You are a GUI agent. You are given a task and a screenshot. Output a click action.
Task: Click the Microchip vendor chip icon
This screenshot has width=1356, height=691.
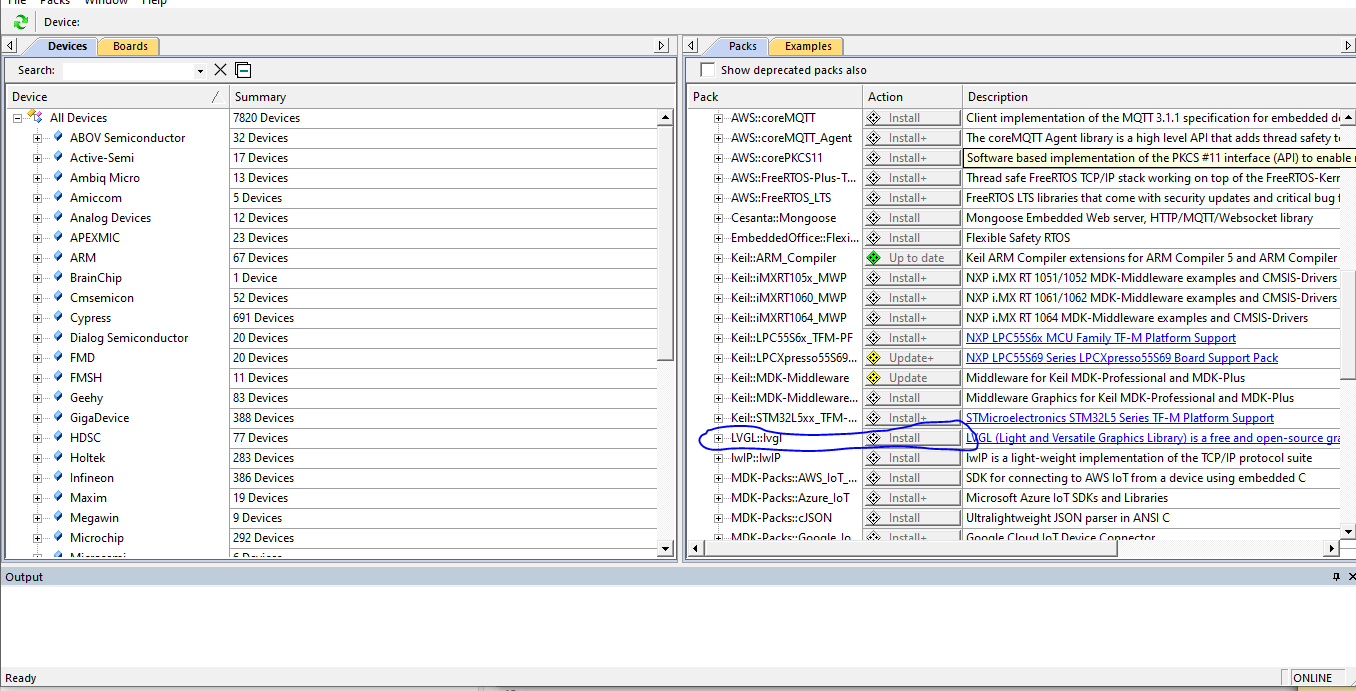click(58, 537)
